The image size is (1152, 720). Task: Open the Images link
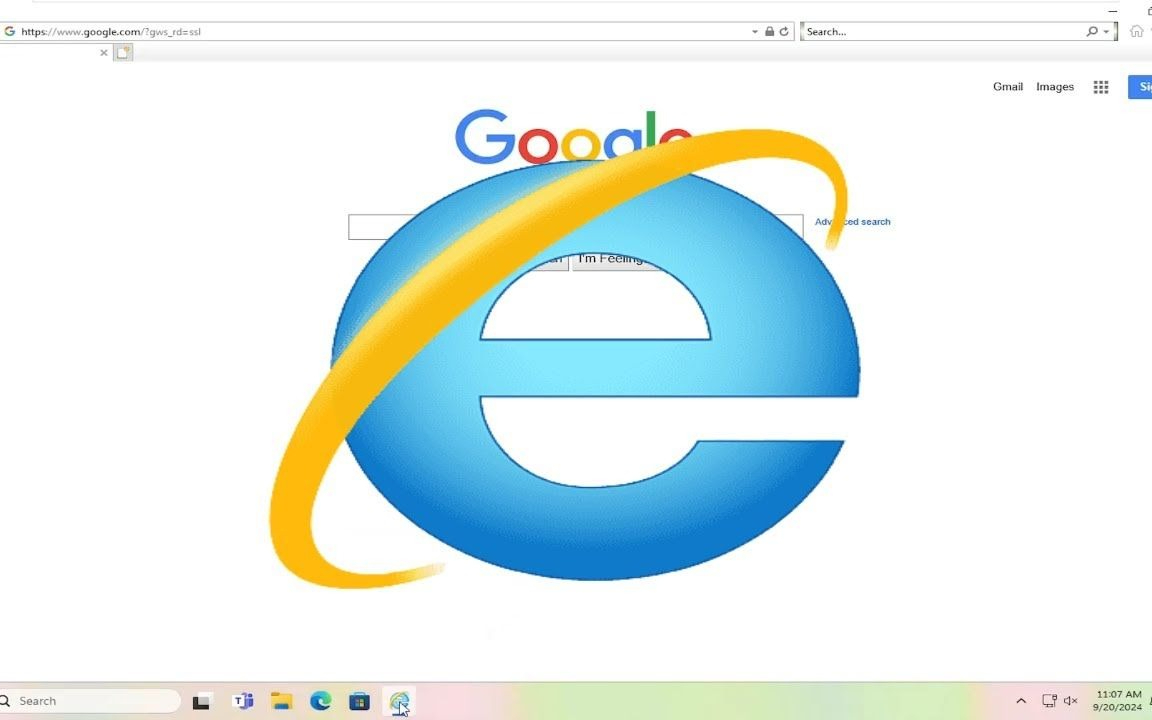pyautogui.click(x=1055, y=87)
